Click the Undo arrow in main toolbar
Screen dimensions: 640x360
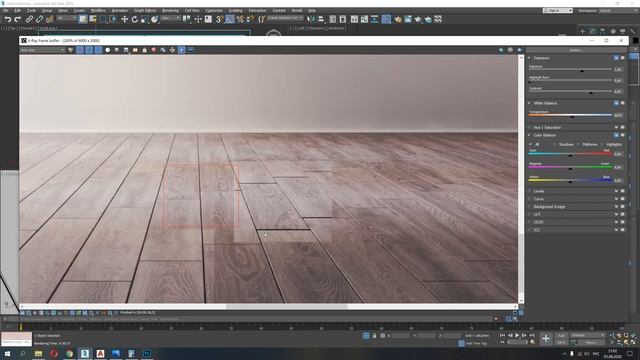click(8, 19)
